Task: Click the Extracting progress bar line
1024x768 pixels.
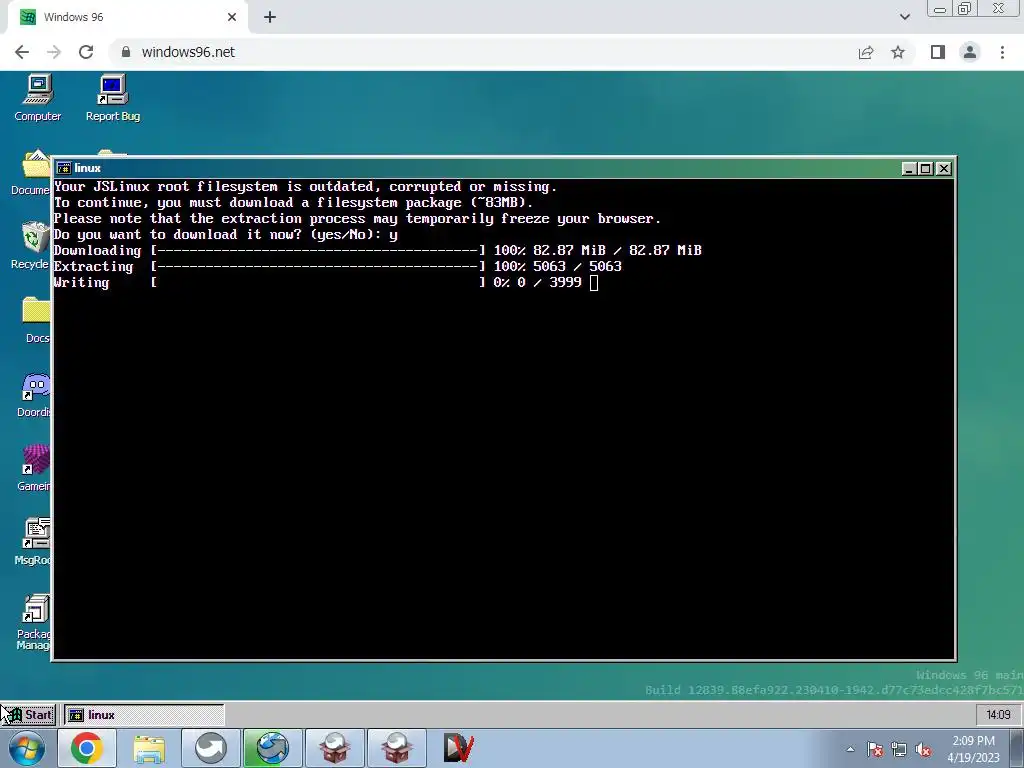Action: click(338, 266)
